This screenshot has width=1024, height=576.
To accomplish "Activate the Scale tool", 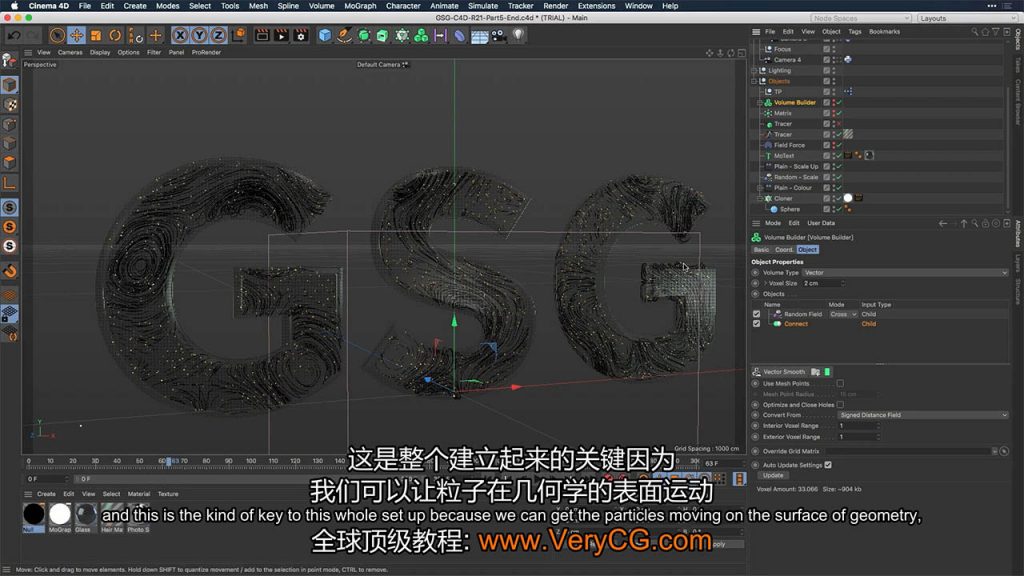I will (x=96, y=35).
